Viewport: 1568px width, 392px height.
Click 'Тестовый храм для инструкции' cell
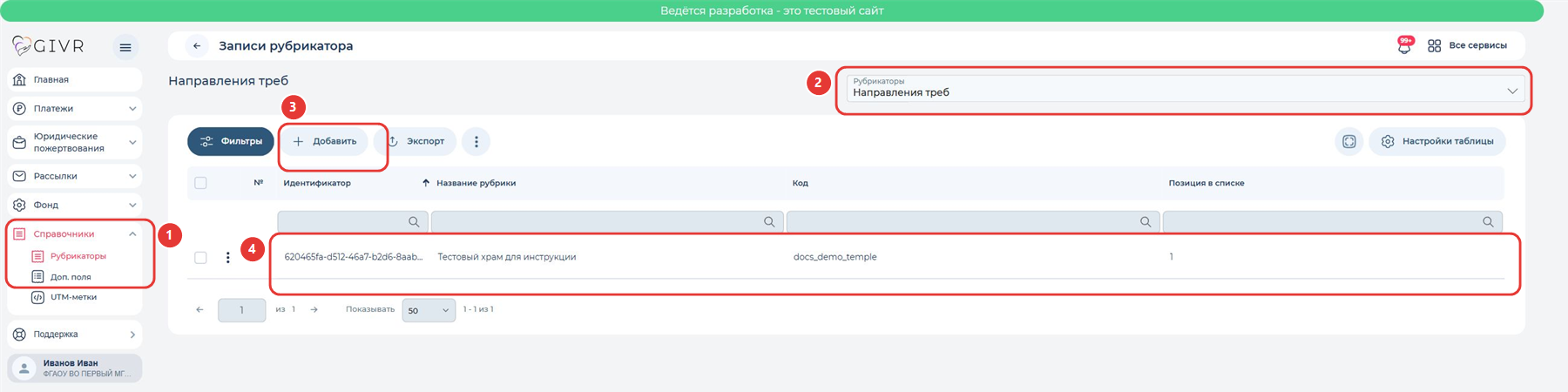tap(507, 257)
